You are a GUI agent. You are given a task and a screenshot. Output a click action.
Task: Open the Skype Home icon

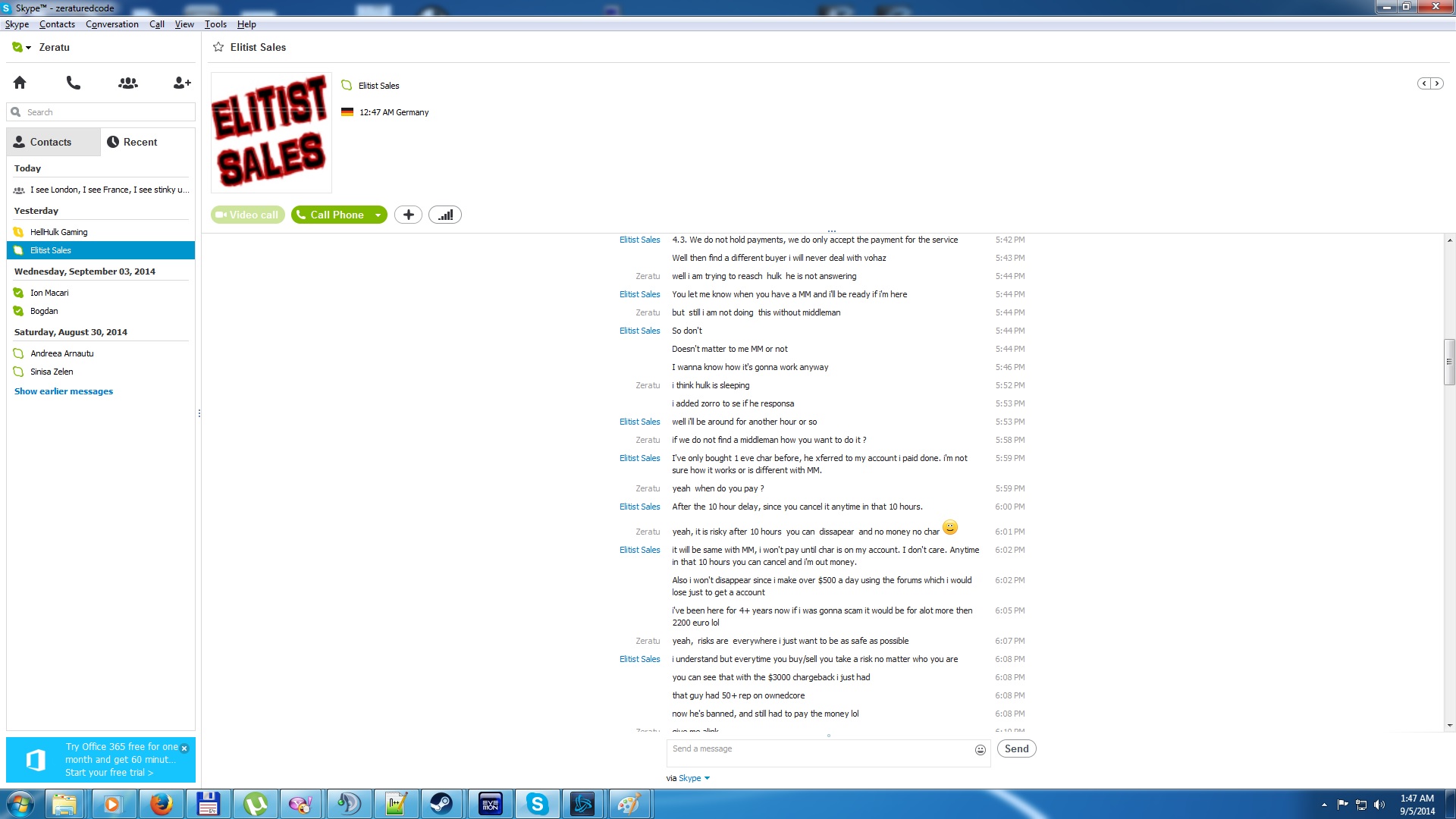pos(20,83)
